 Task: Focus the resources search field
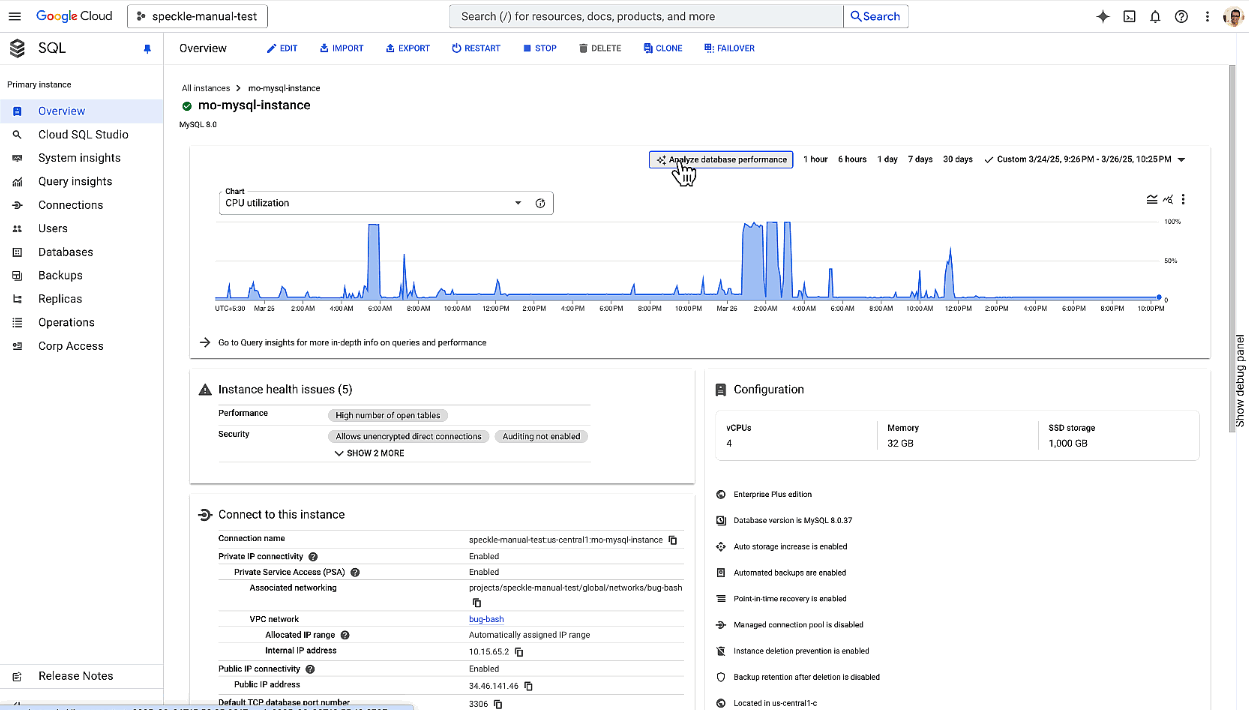(646, 16)
